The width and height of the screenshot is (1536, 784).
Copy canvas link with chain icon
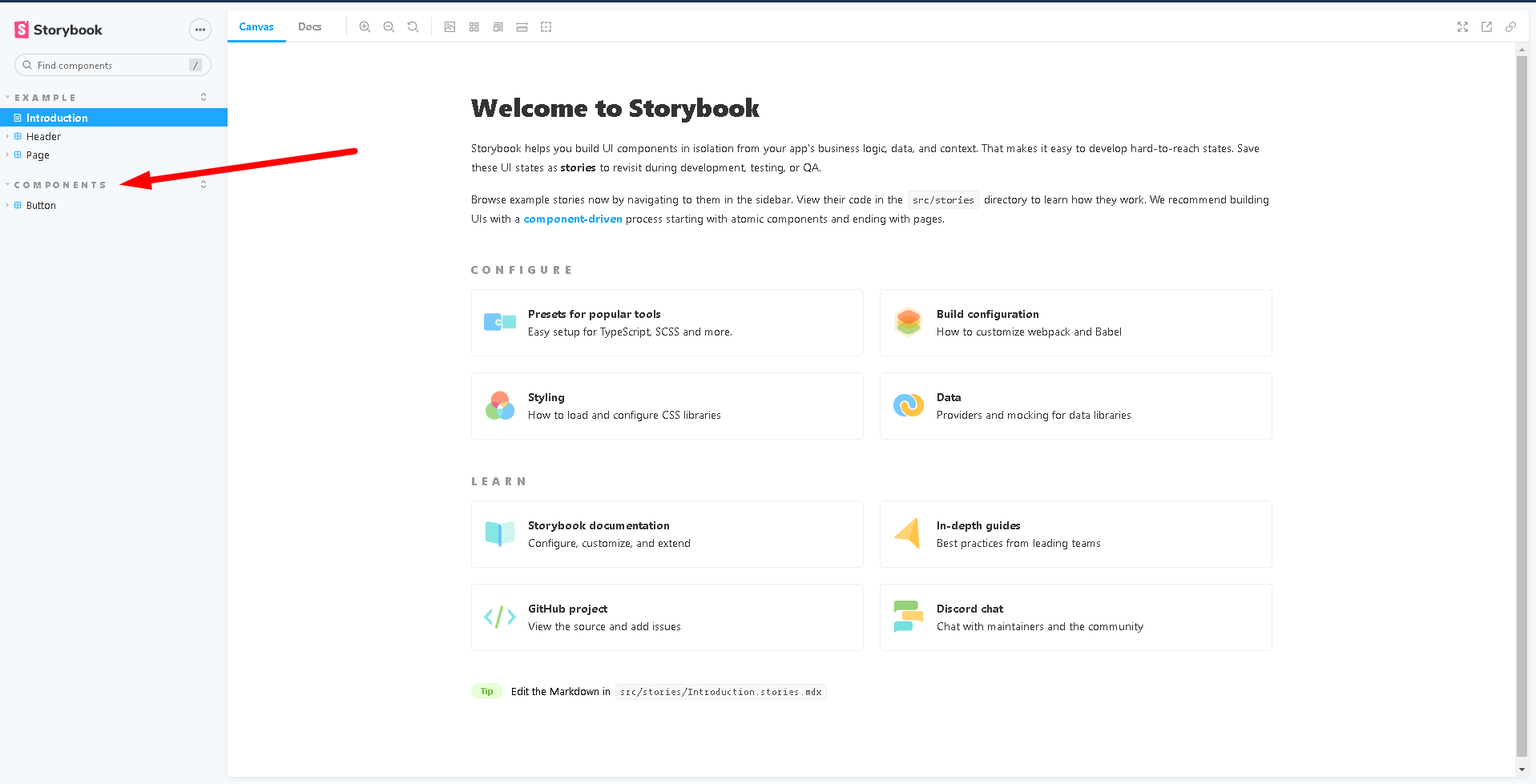tap(1510, 27)
